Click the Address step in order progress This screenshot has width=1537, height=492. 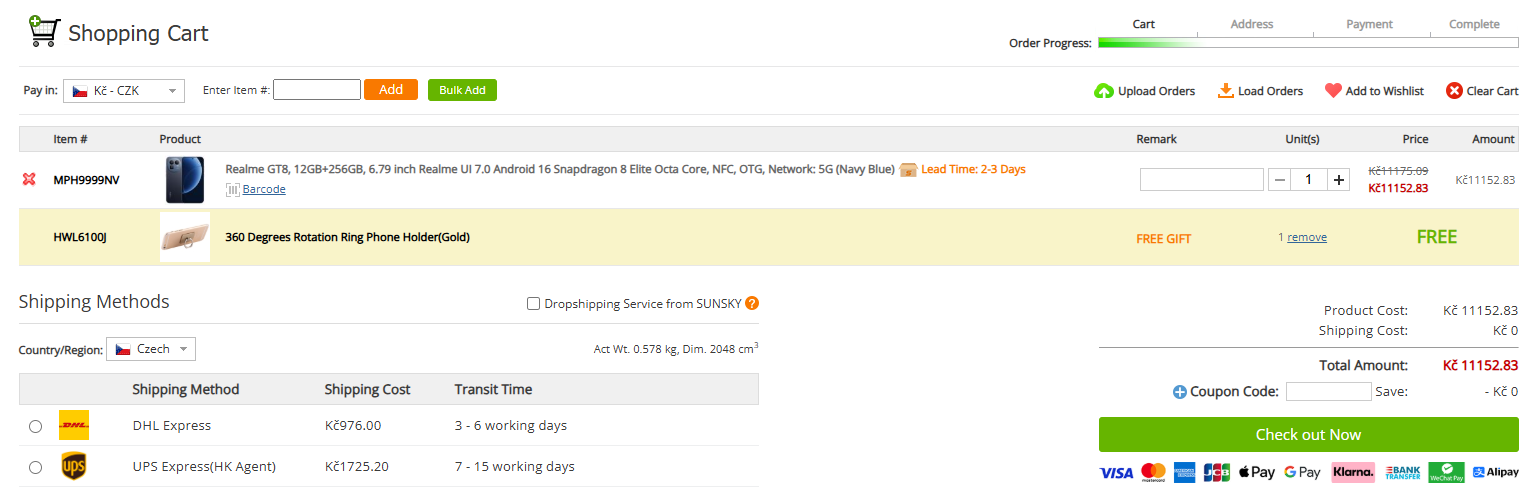point(1252,24)
